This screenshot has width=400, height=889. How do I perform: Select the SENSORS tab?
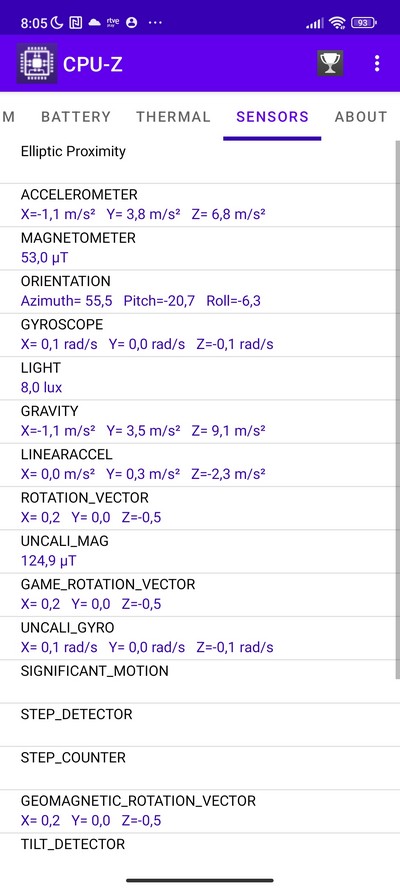[273, 117]
